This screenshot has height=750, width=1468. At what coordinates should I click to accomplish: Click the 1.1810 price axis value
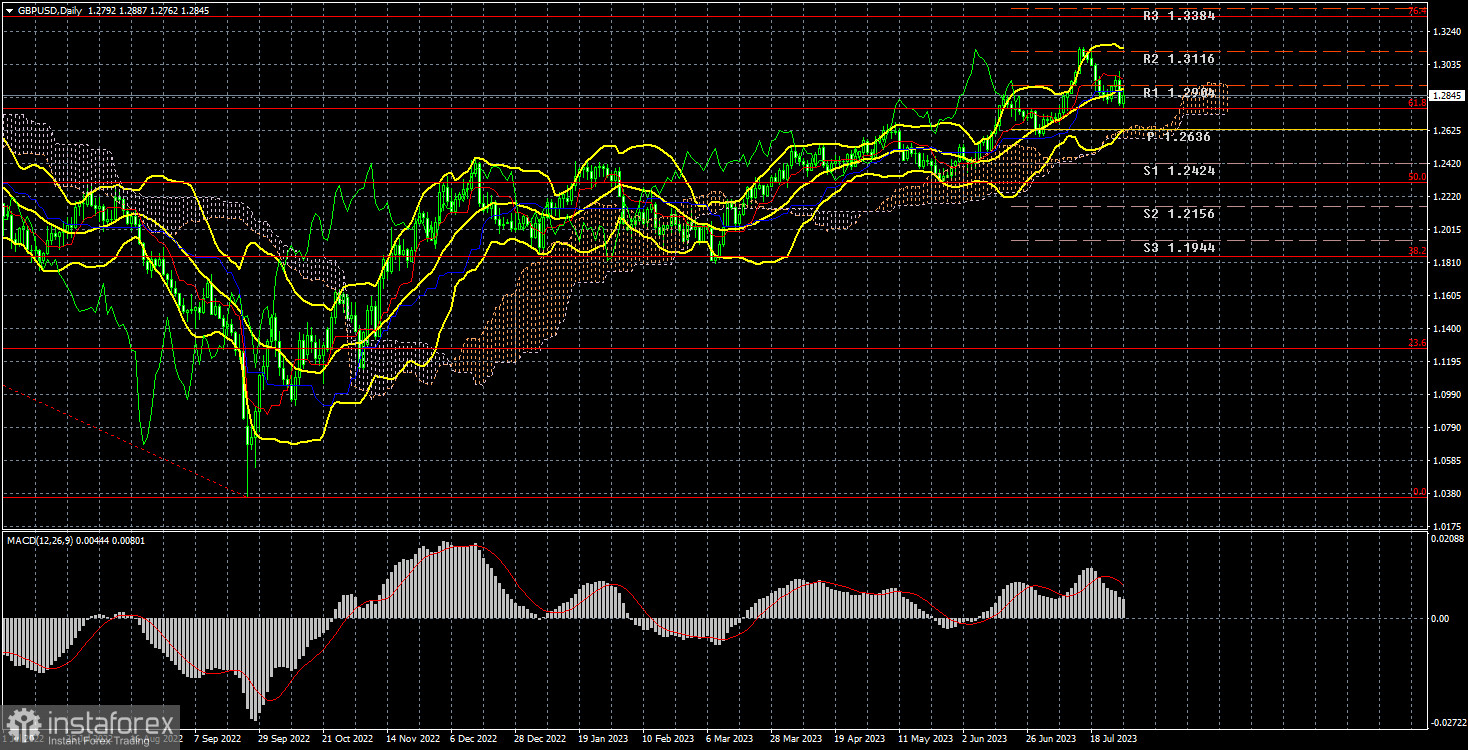(x=1447, y=263)
